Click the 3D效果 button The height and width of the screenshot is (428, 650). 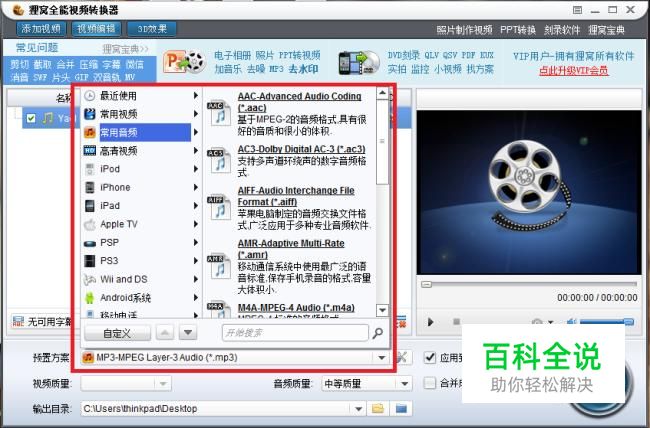[x=152, y=29]
